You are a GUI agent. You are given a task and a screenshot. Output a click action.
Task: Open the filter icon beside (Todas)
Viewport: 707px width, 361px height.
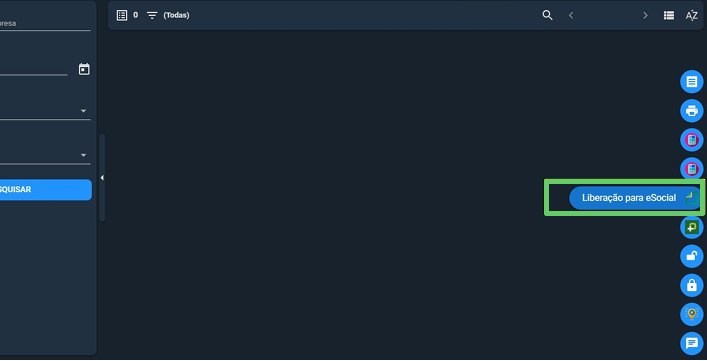click(152, 15)
